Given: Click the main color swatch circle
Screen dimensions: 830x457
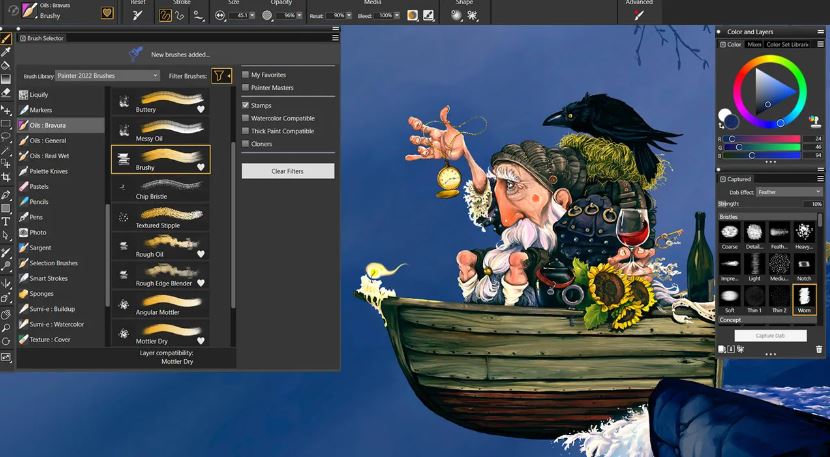Looking at the screenshot, I should coord(731,122).
